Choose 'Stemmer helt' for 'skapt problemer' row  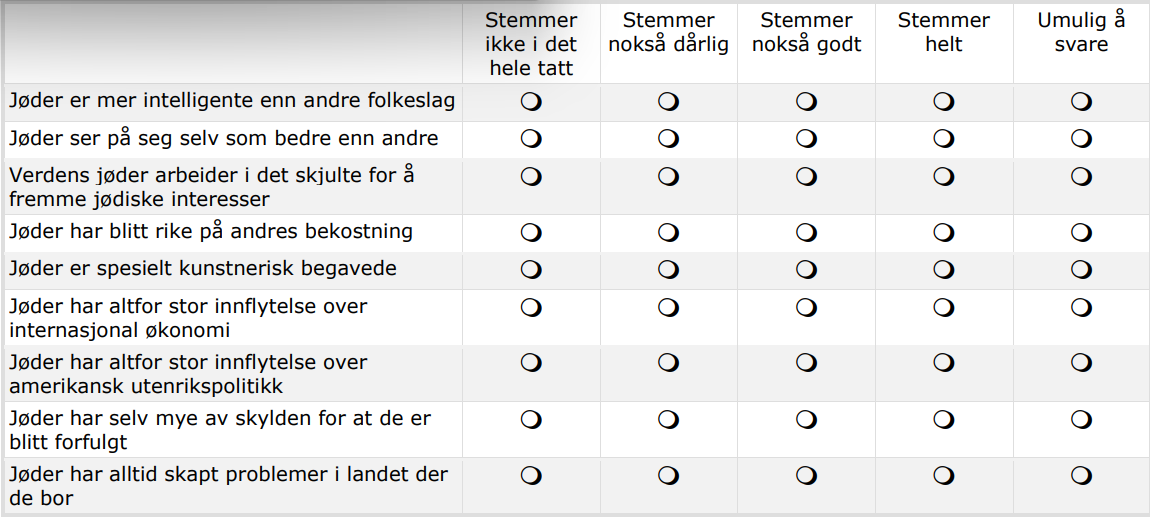click(x=943, y=475)
